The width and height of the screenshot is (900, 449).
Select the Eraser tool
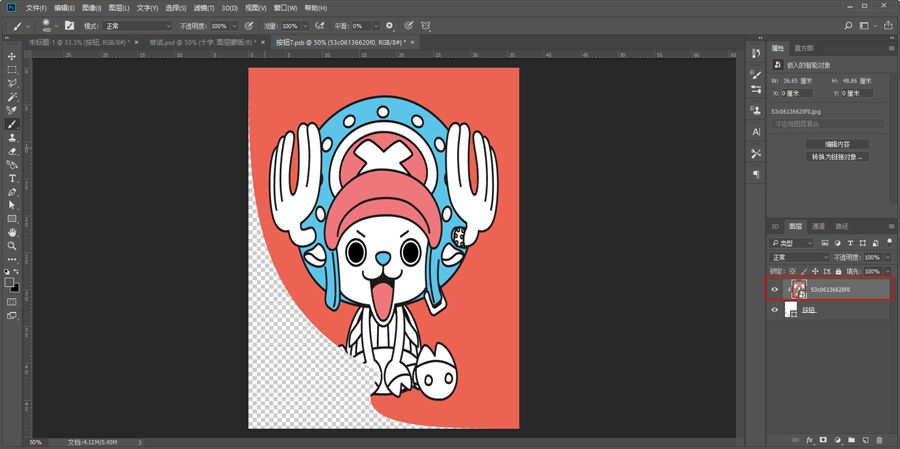11,151
